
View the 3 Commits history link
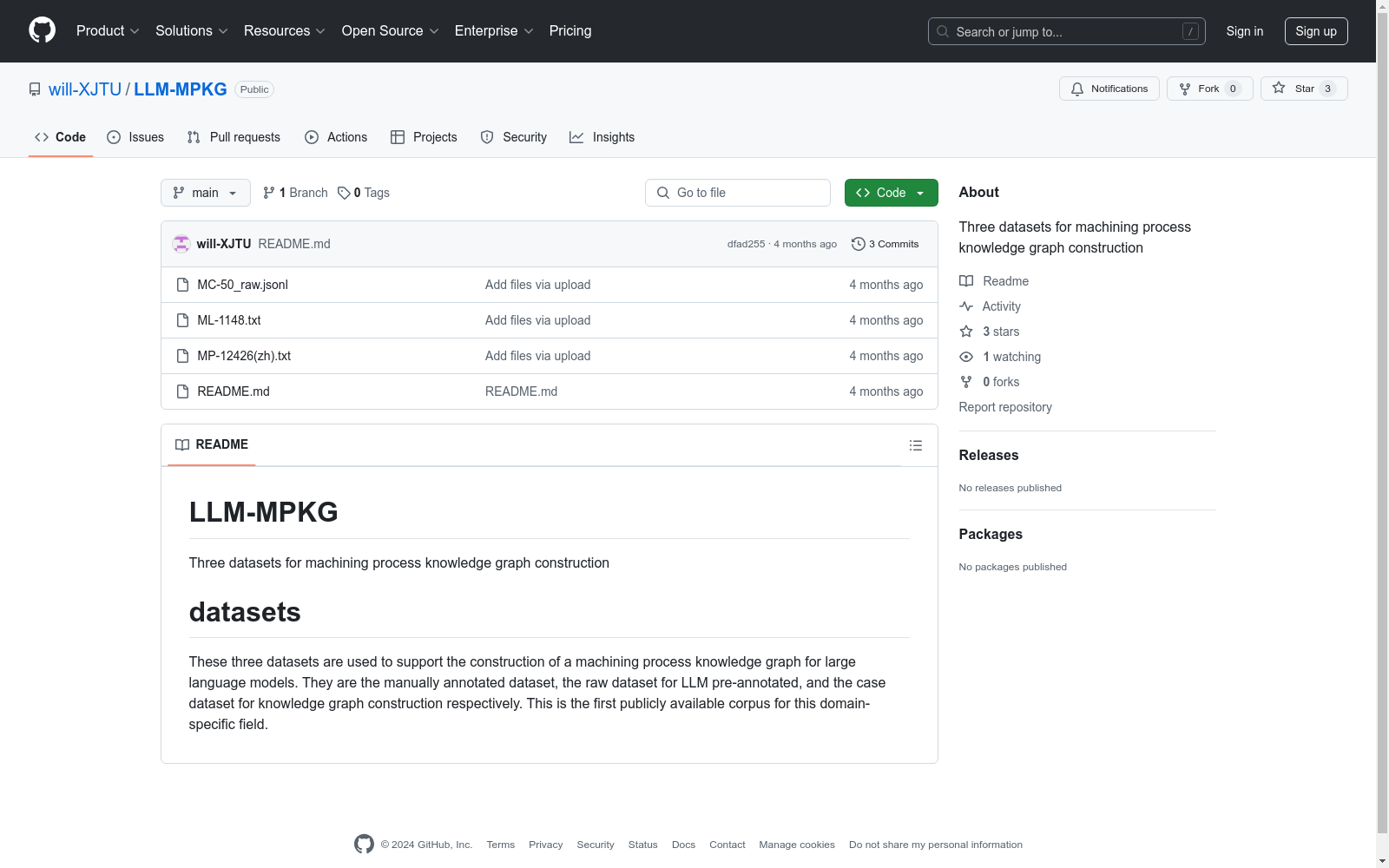point(885,244)
